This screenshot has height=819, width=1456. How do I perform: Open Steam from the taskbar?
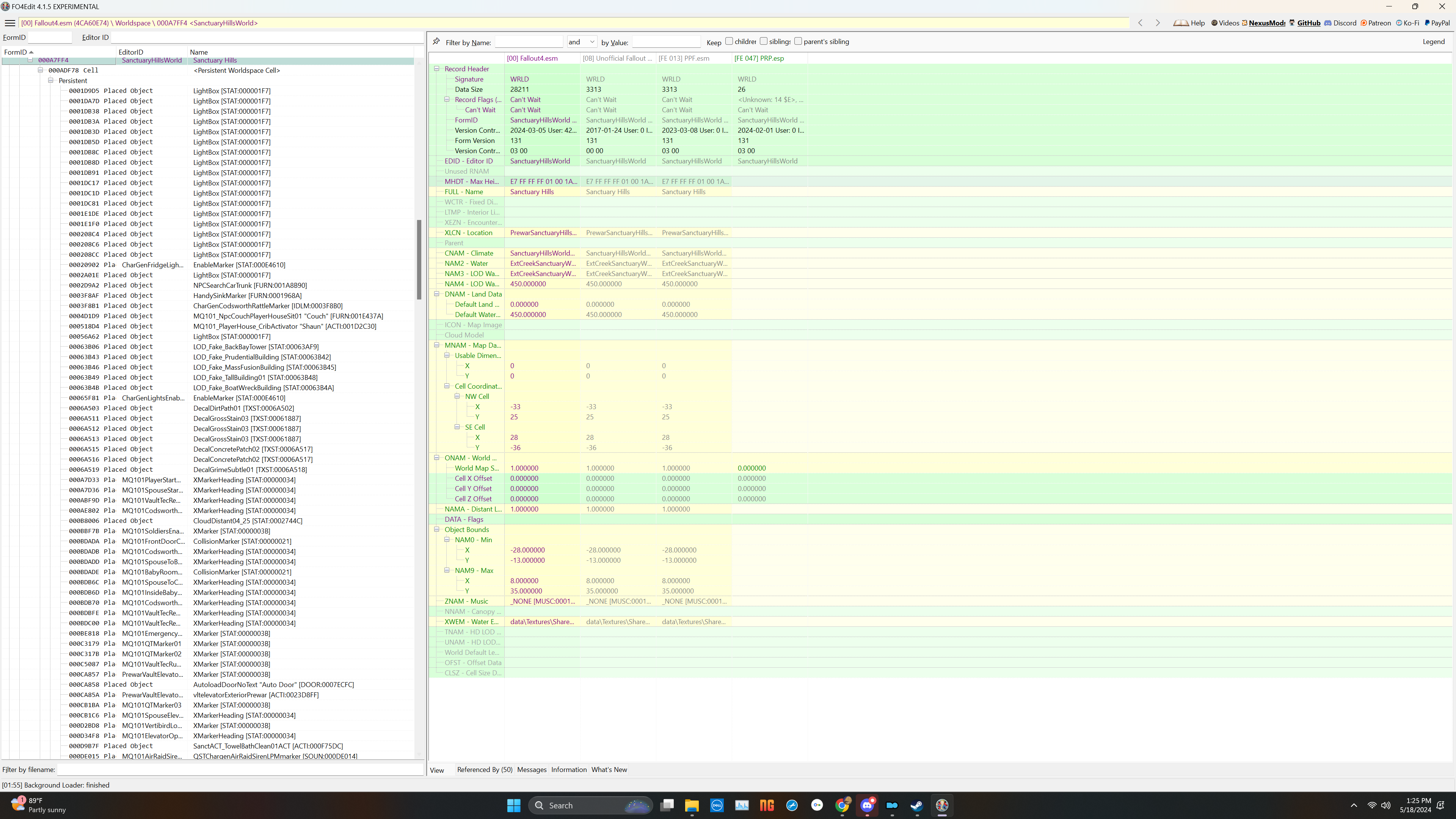coord(917,805)
